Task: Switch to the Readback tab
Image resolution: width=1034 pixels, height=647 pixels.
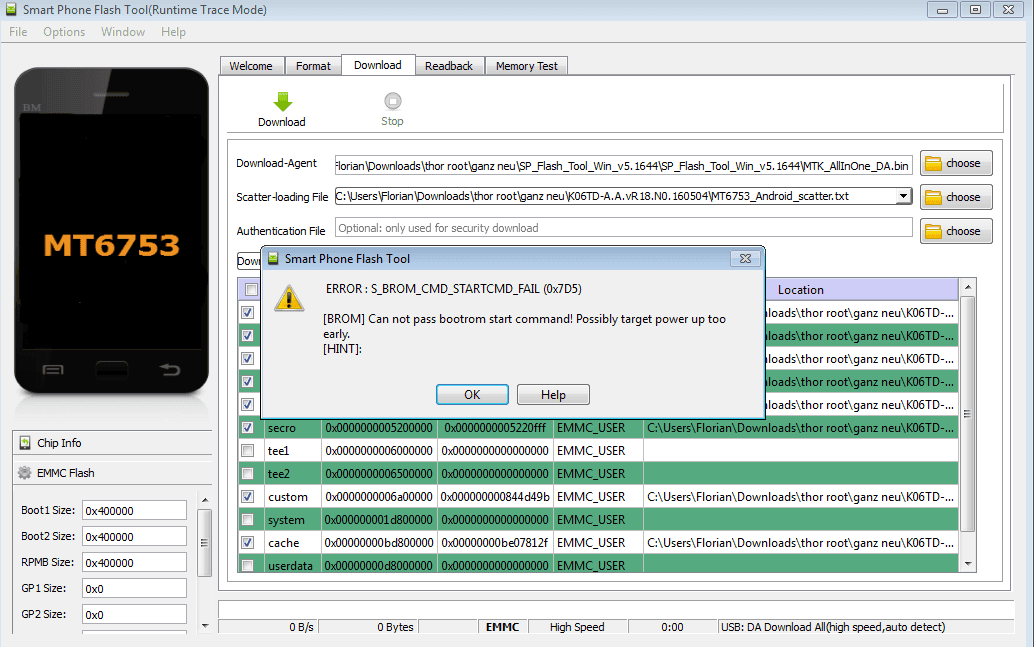Action: [x=449, y=66]
